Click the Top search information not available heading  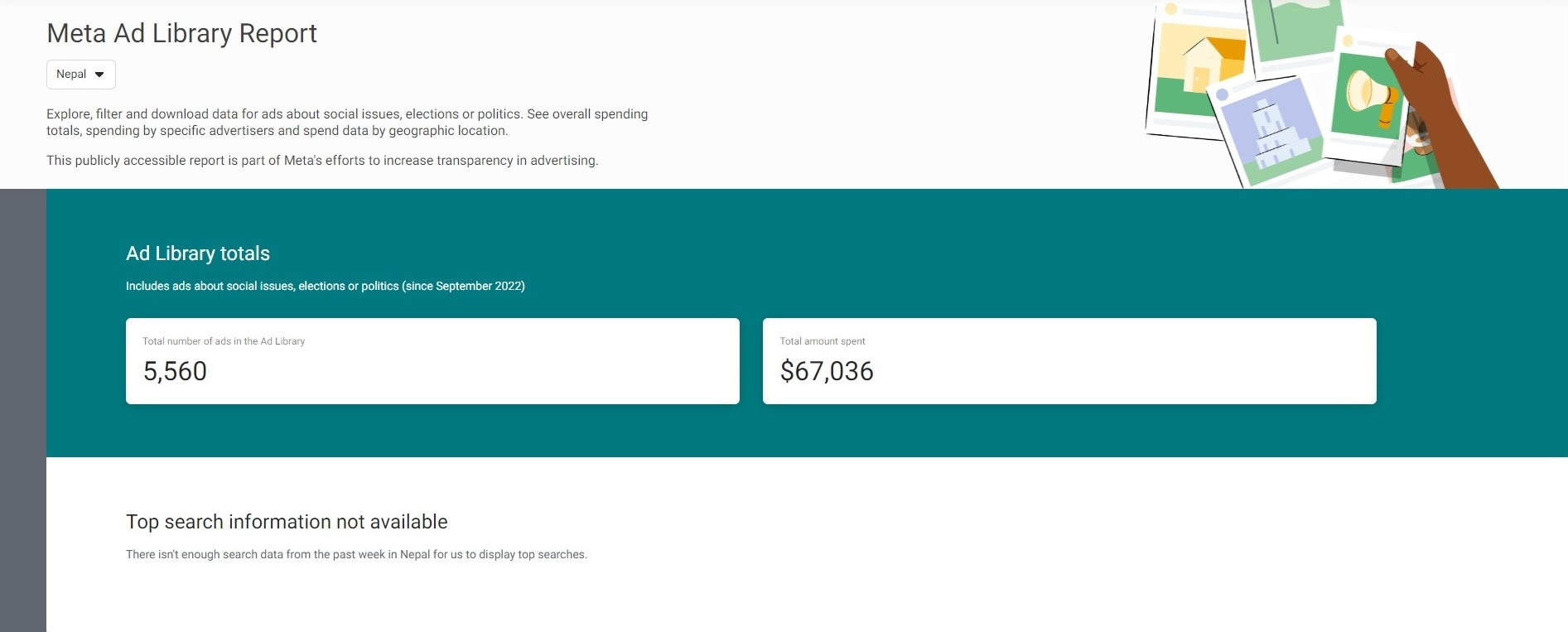[287, 522]
